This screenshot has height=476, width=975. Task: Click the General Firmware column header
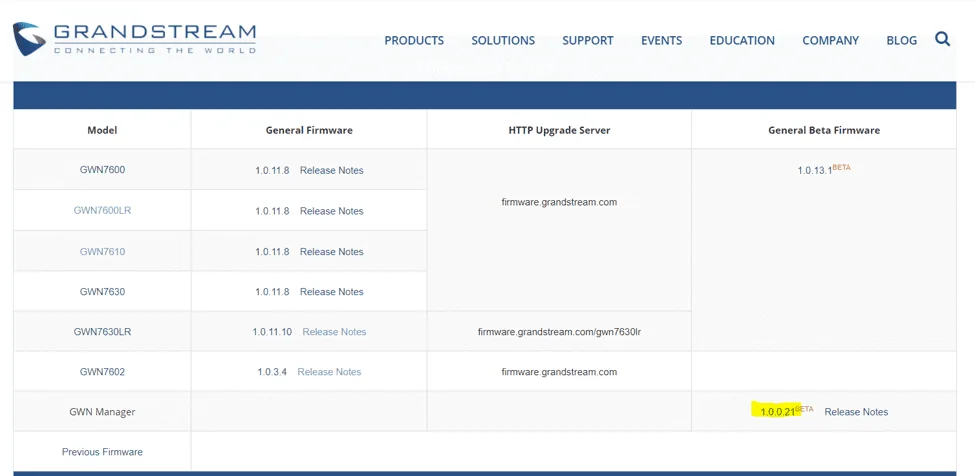pos(309,130)
